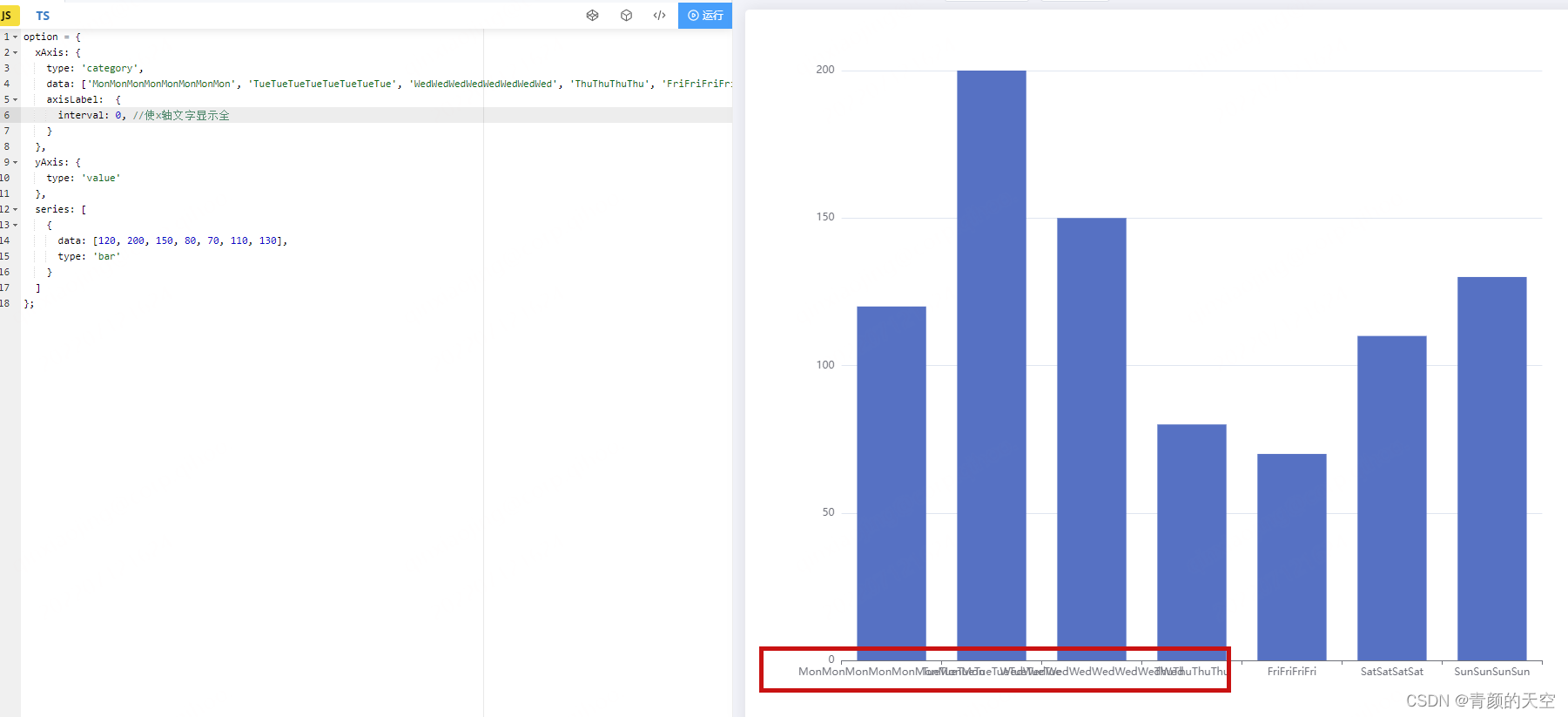Collapse the option block at line 1

(x=15, y=37)
